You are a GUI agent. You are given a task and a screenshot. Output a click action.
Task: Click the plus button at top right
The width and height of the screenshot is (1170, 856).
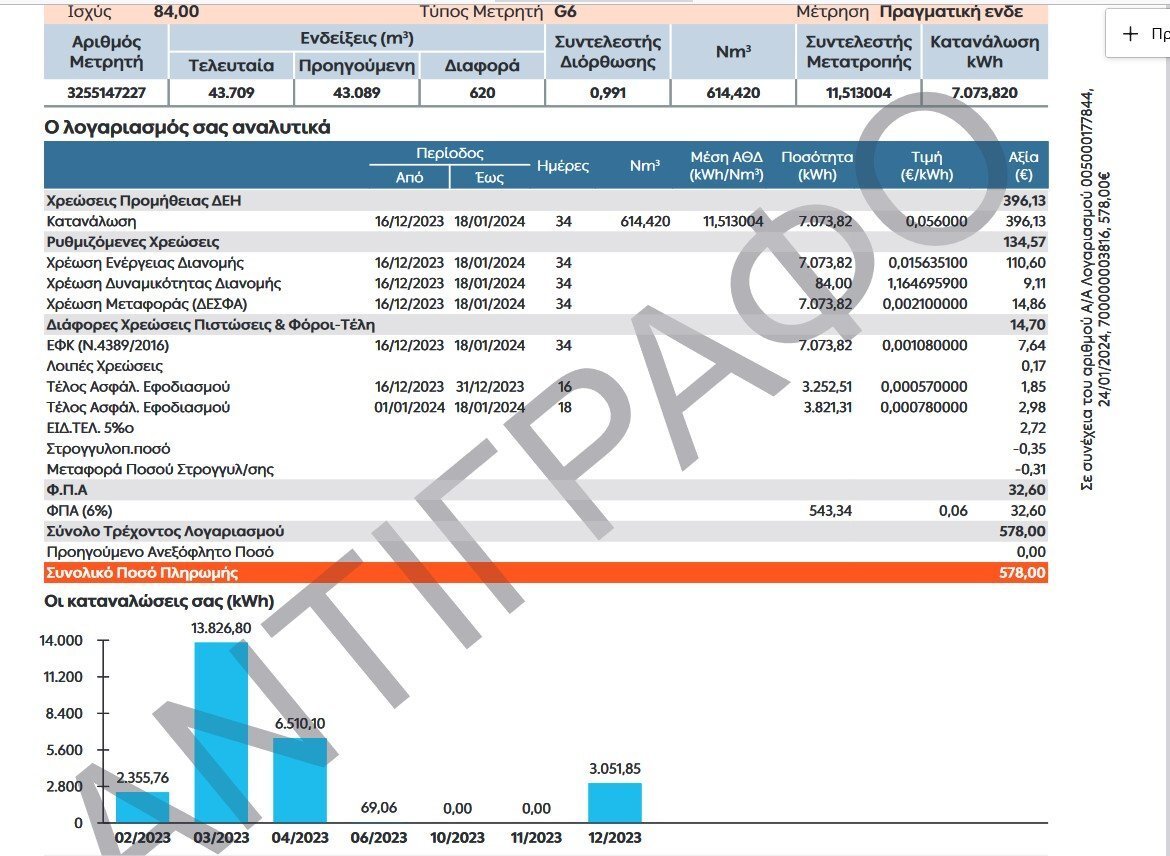(1131, 34)
